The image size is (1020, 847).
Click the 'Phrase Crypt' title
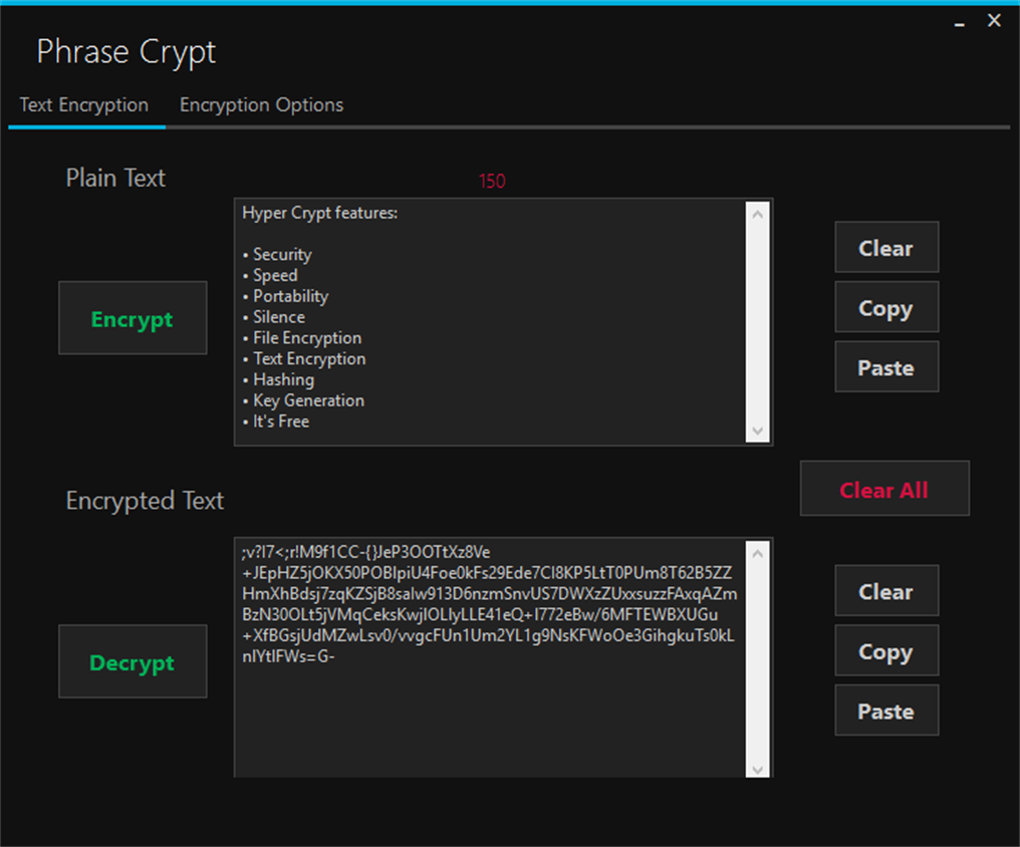coord(126,52)
